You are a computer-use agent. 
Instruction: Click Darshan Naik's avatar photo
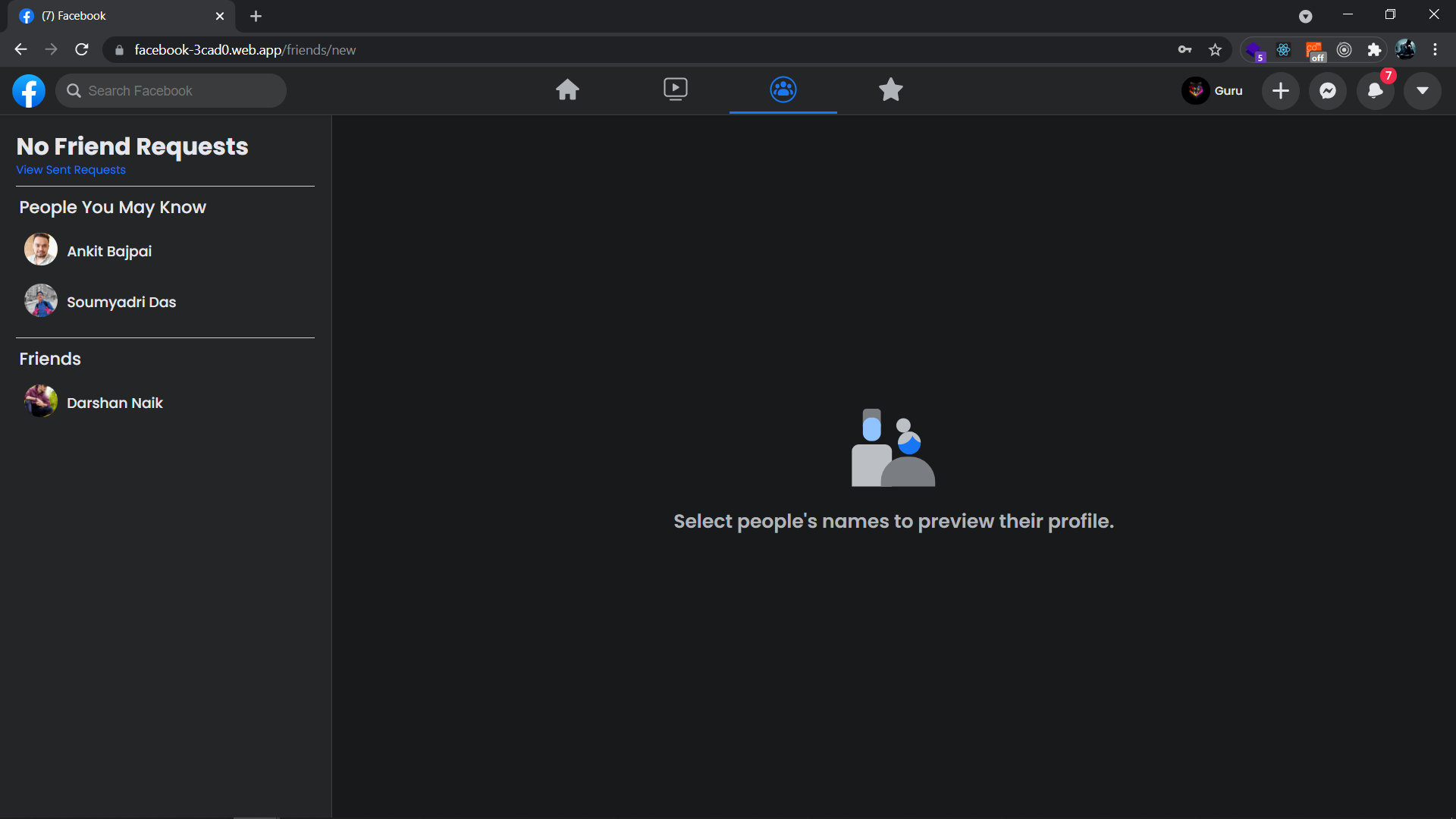[41, 401]
